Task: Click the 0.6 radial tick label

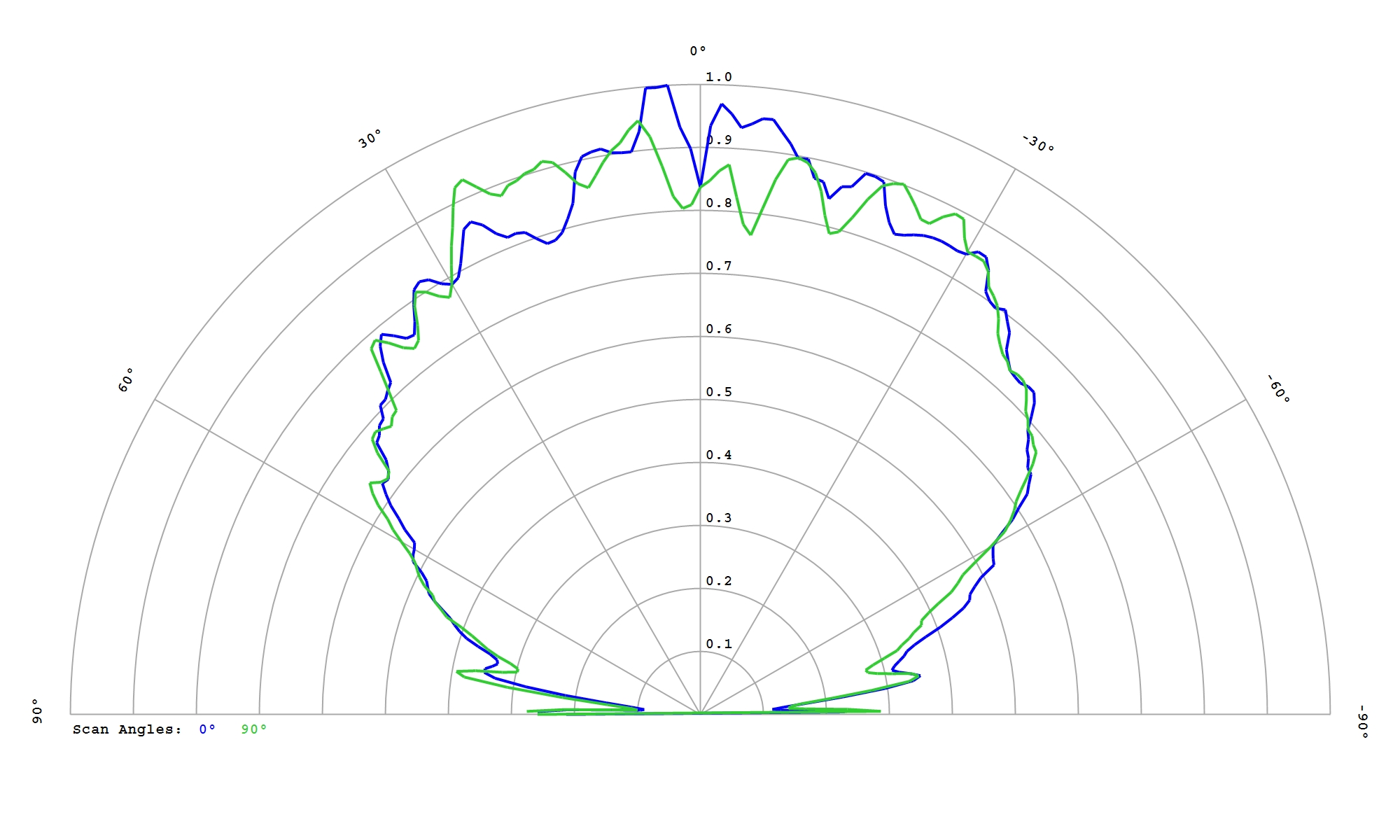Action: [x=719, y=329]
